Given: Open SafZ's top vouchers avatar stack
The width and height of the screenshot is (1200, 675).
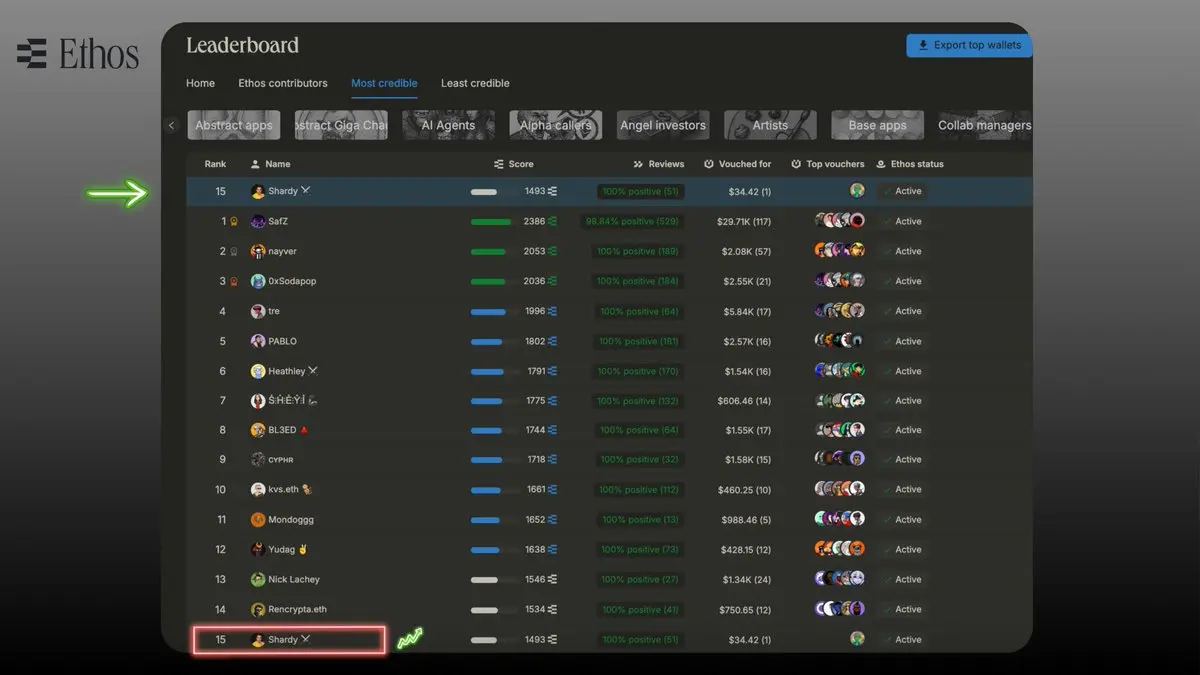Looking at the screenshot, I should pos(840,221).
